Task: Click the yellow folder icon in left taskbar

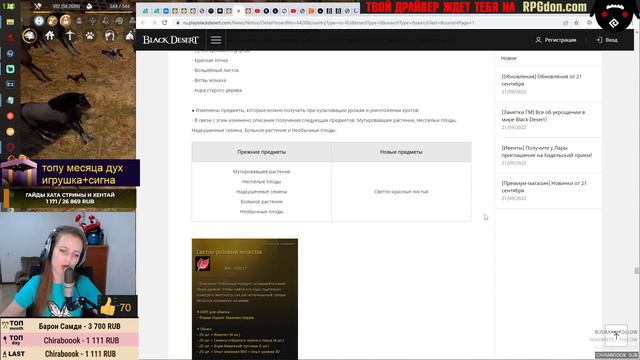Action: (x=10, y=22)
